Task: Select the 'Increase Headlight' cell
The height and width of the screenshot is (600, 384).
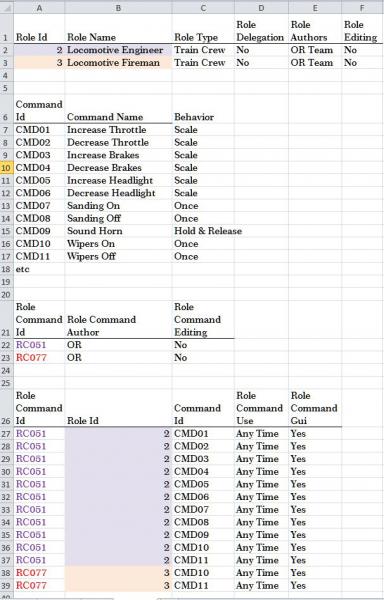Action: (119, 180)
